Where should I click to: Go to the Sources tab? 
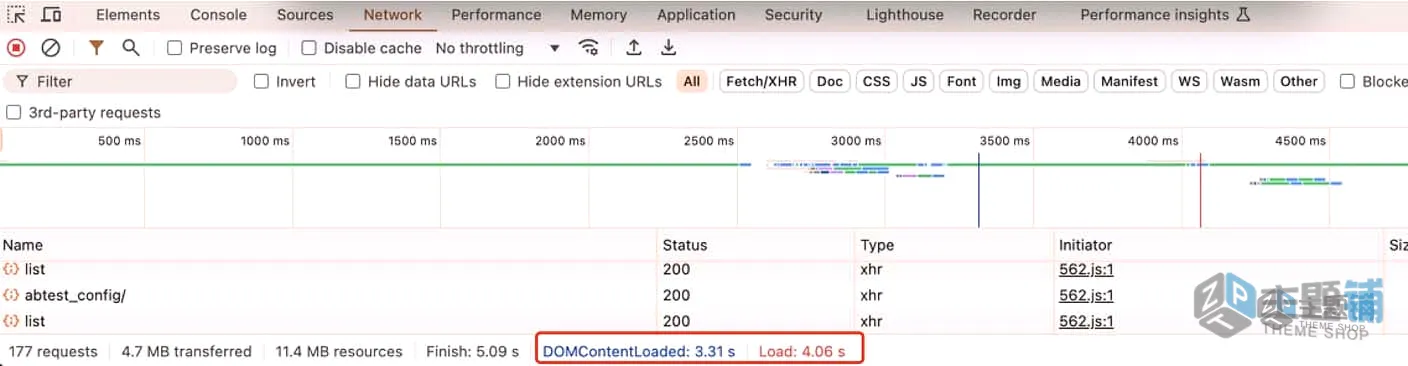(305, 15)
